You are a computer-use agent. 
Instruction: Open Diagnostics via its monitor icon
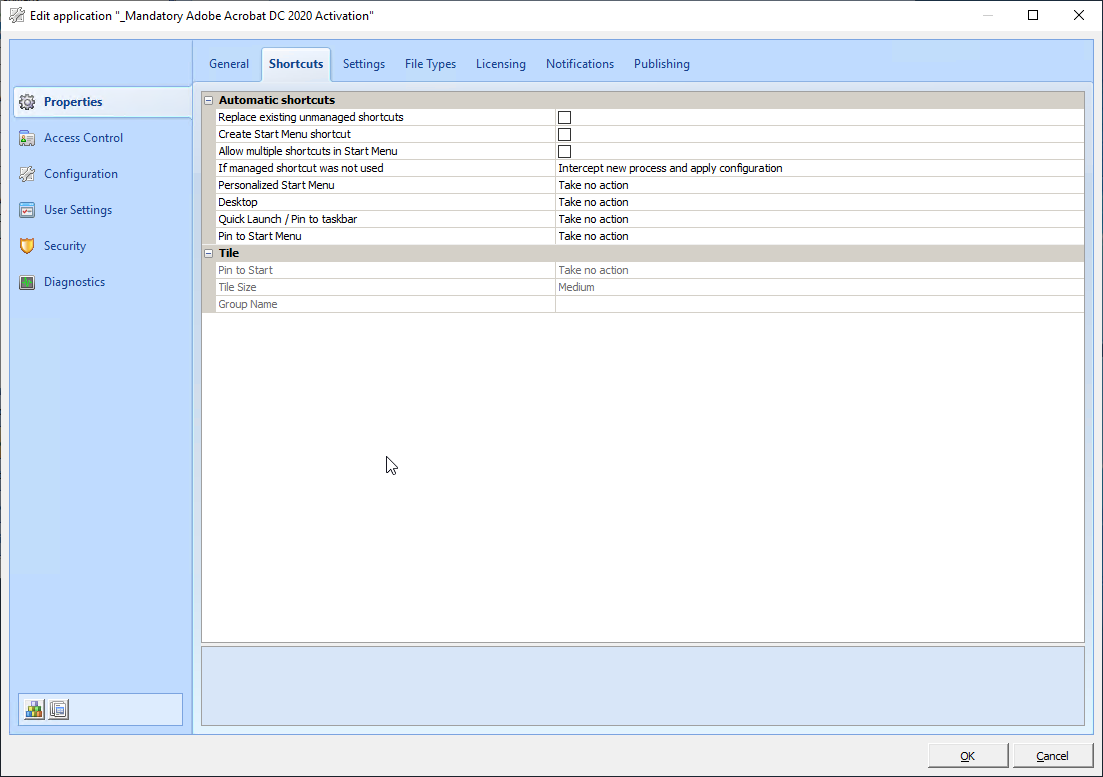(x=27, y=282)
